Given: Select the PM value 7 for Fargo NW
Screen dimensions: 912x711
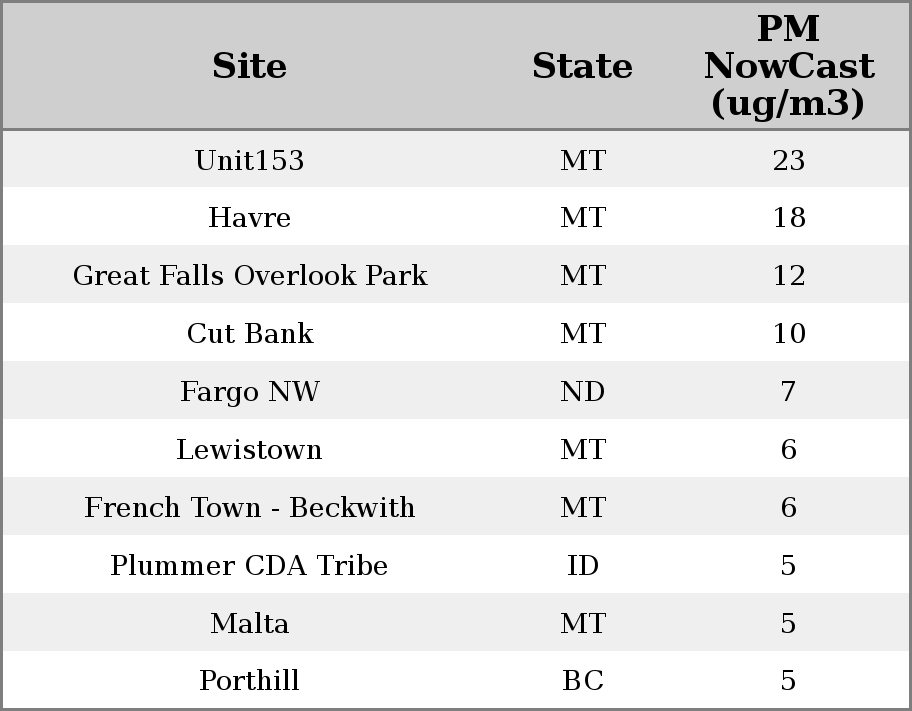Looking at the screenshot, I should coord(788,392).
